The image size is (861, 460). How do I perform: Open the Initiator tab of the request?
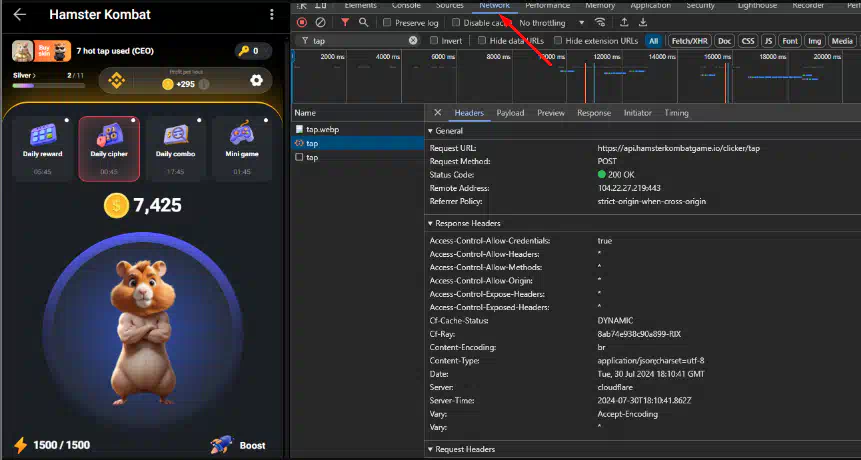[x=638, y=113]
